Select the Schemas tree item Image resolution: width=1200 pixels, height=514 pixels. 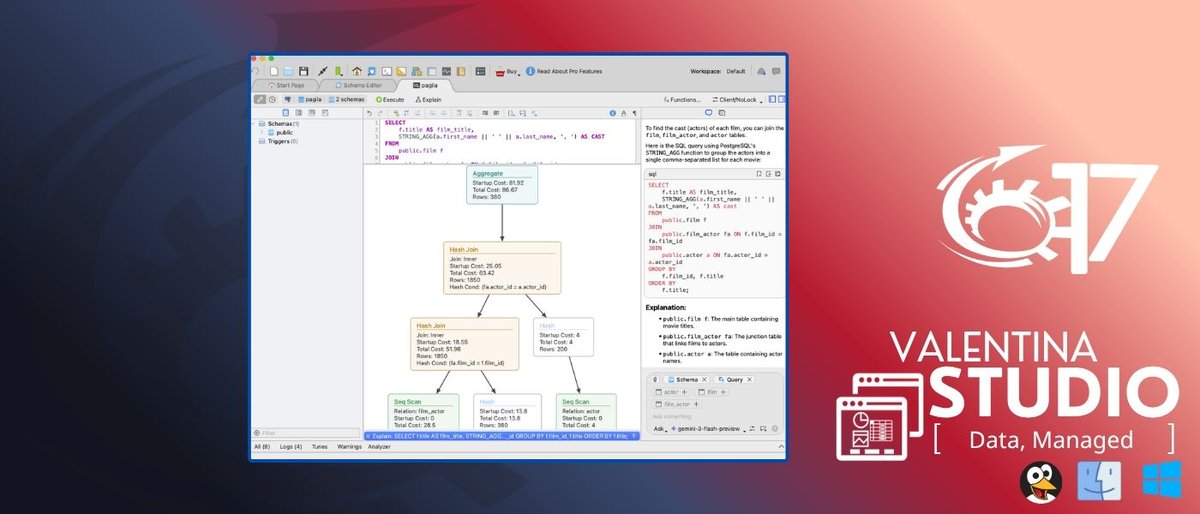pos(279,123)
